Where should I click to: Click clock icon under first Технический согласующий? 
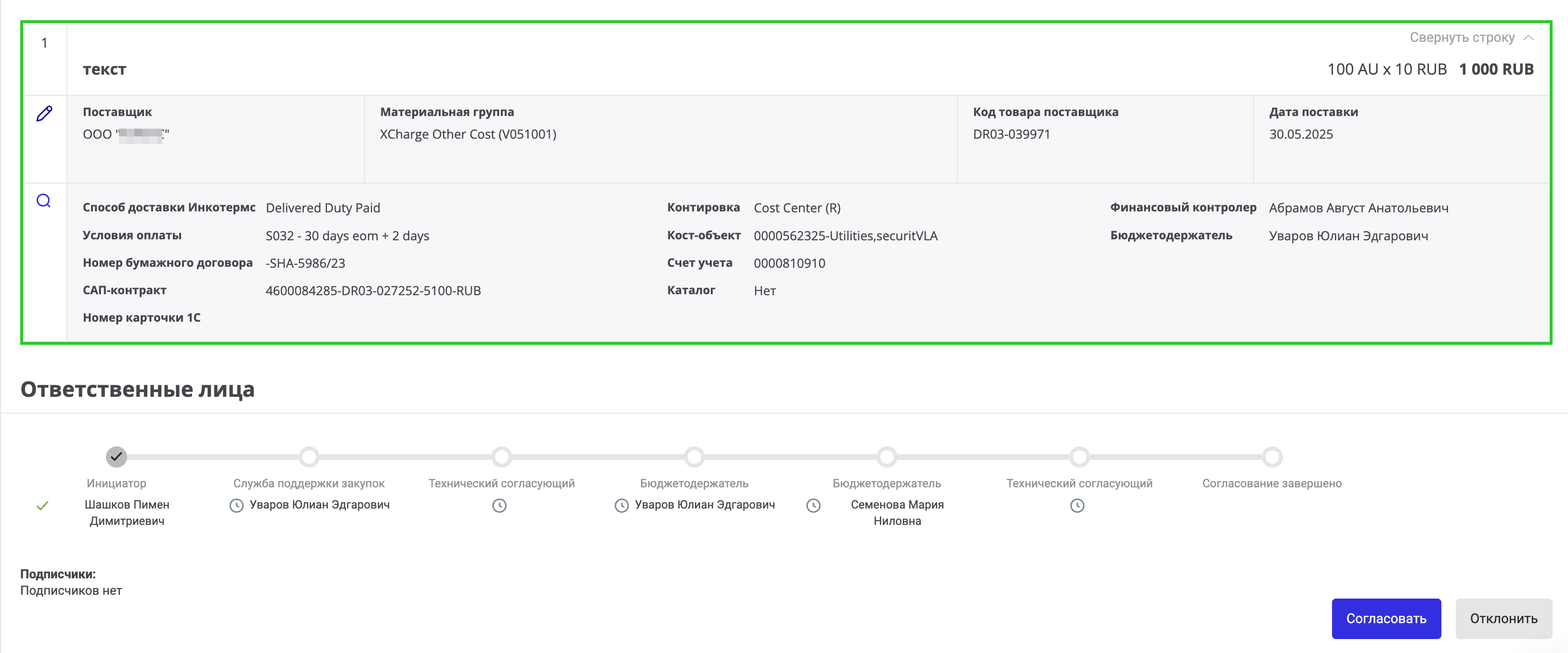pyautogui.click(x=499, y=506)
